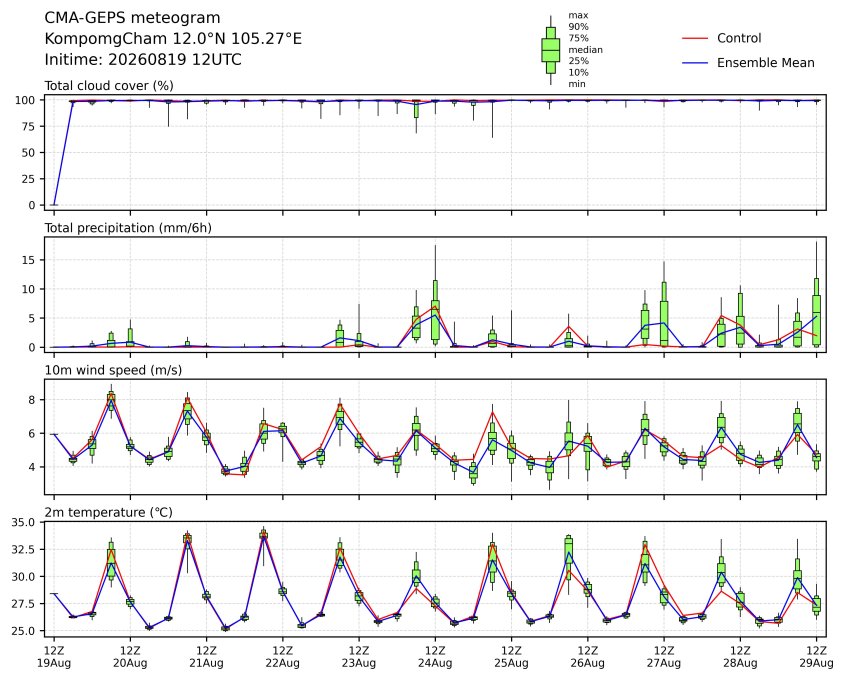Click the cloud cover starting point at zero
Screen dimensions: 845x680
pos(54,205)
